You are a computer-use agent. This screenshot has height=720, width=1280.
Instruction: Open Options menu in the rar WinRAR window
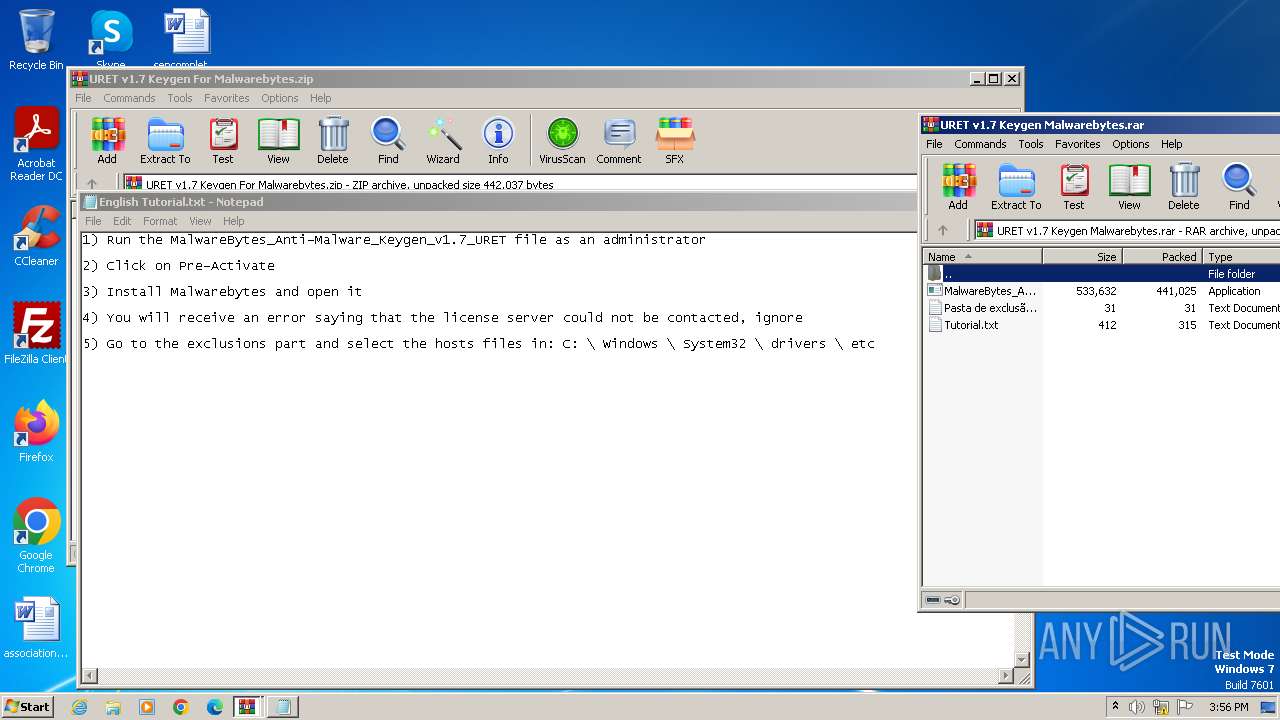coord(1131,144)
